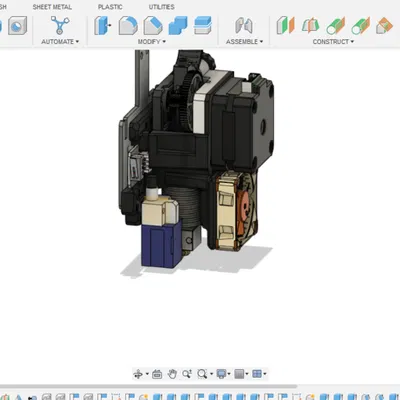Open the zoom options dropdown arrow
Viewport: 400px width, 400px height.
point(211,374)
